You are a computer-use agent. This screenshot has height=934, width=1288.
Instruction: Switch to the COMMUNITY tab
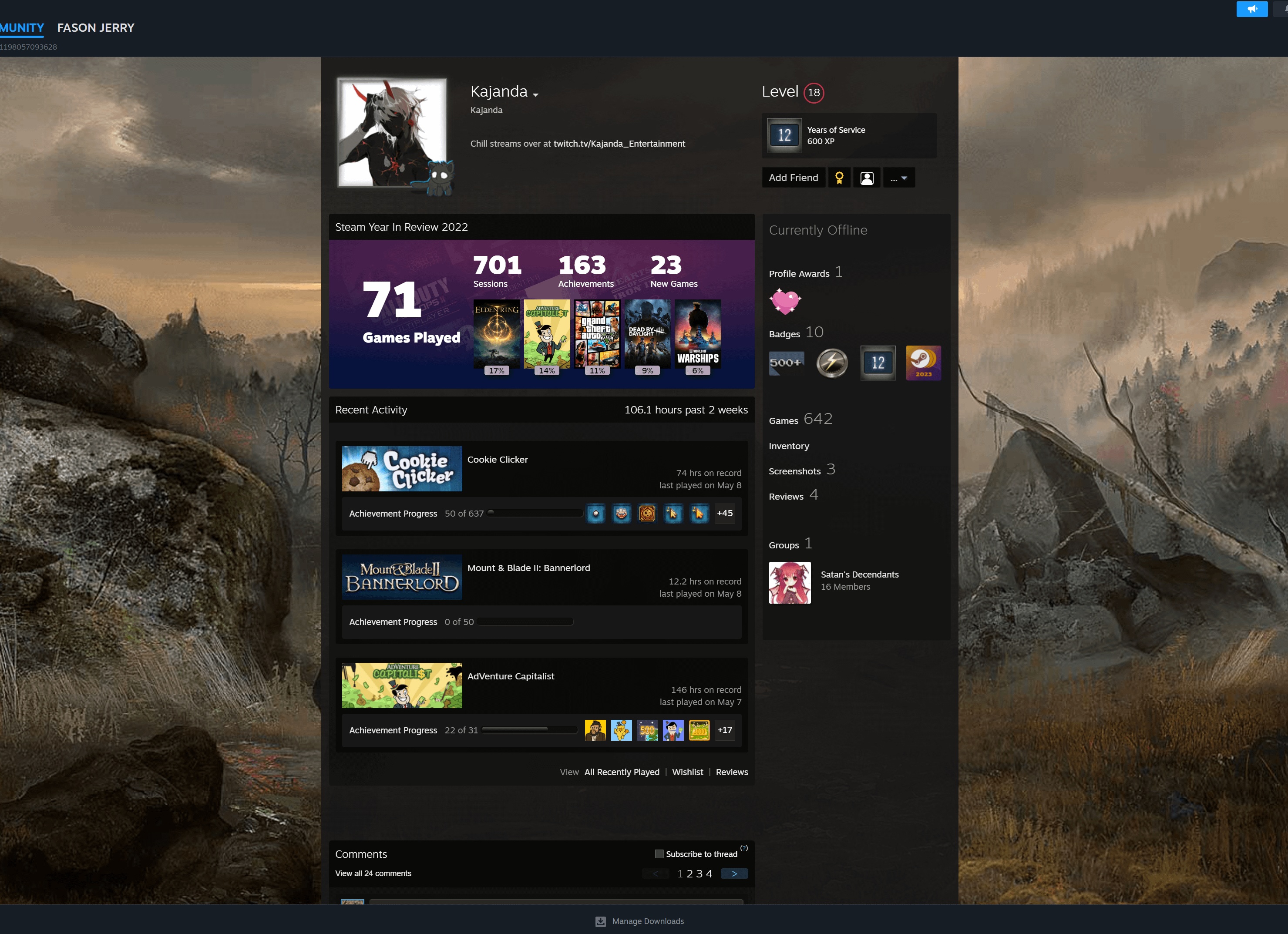coord(22,28)
